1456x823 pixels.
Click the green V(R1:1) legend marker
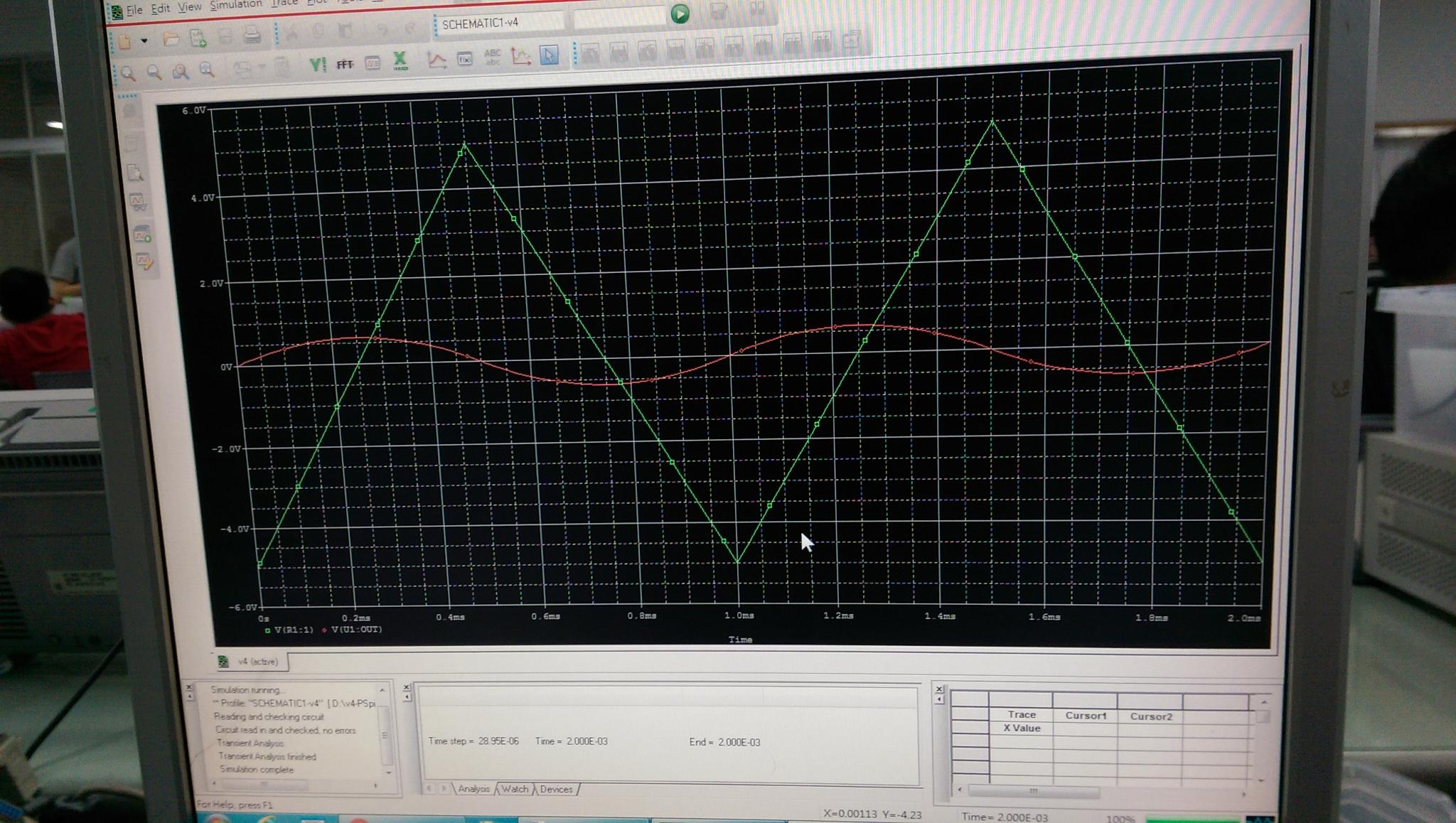point(268,630)
